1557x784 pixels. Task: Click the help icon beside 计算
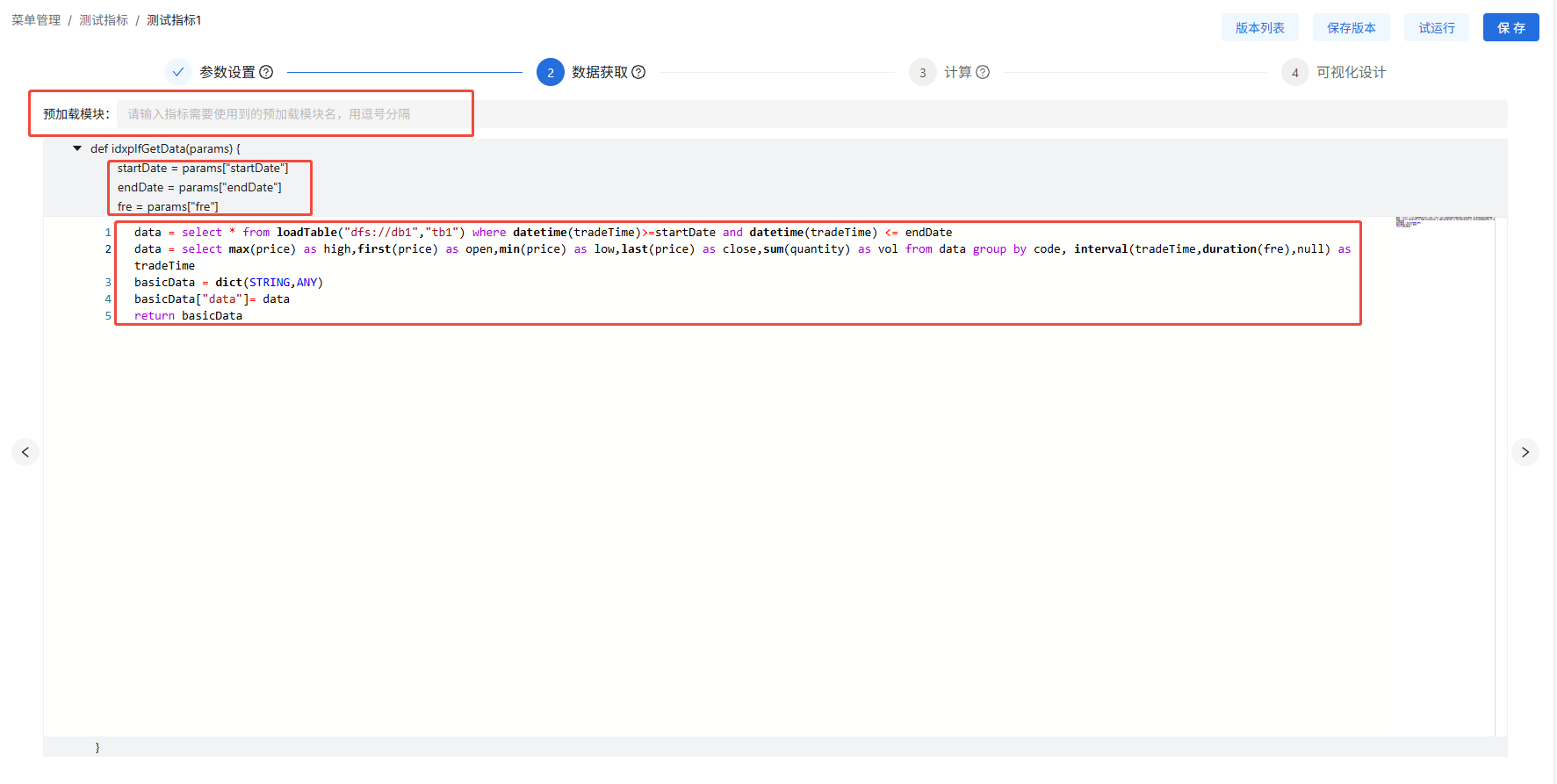[x=983, y=72]
